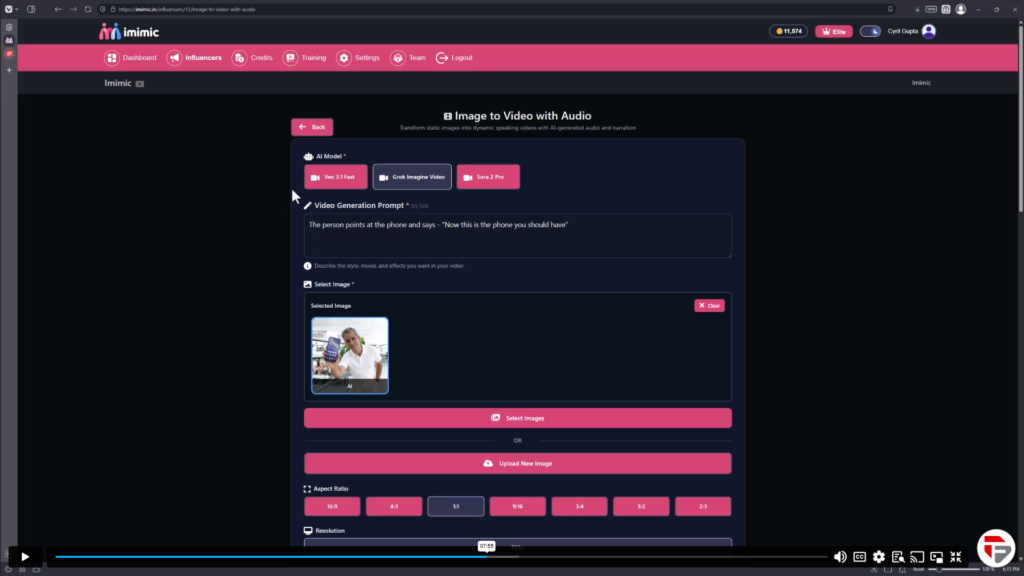Click the Logout icon in the navbar
Image resolution: width=1024 pixels, height=576 pixels.
[442, 58]
